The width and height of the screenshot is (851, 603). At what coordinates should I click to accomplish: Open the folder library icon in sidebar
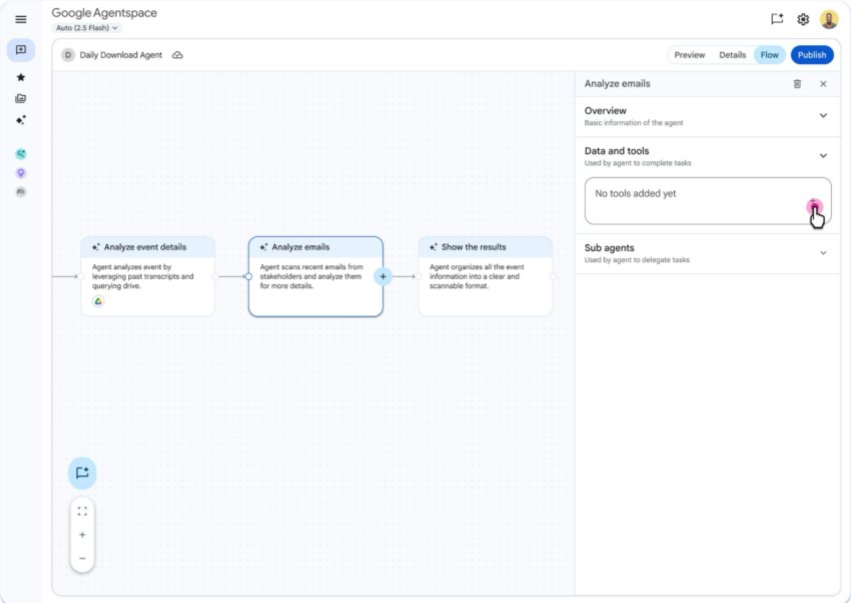(21, 98)
